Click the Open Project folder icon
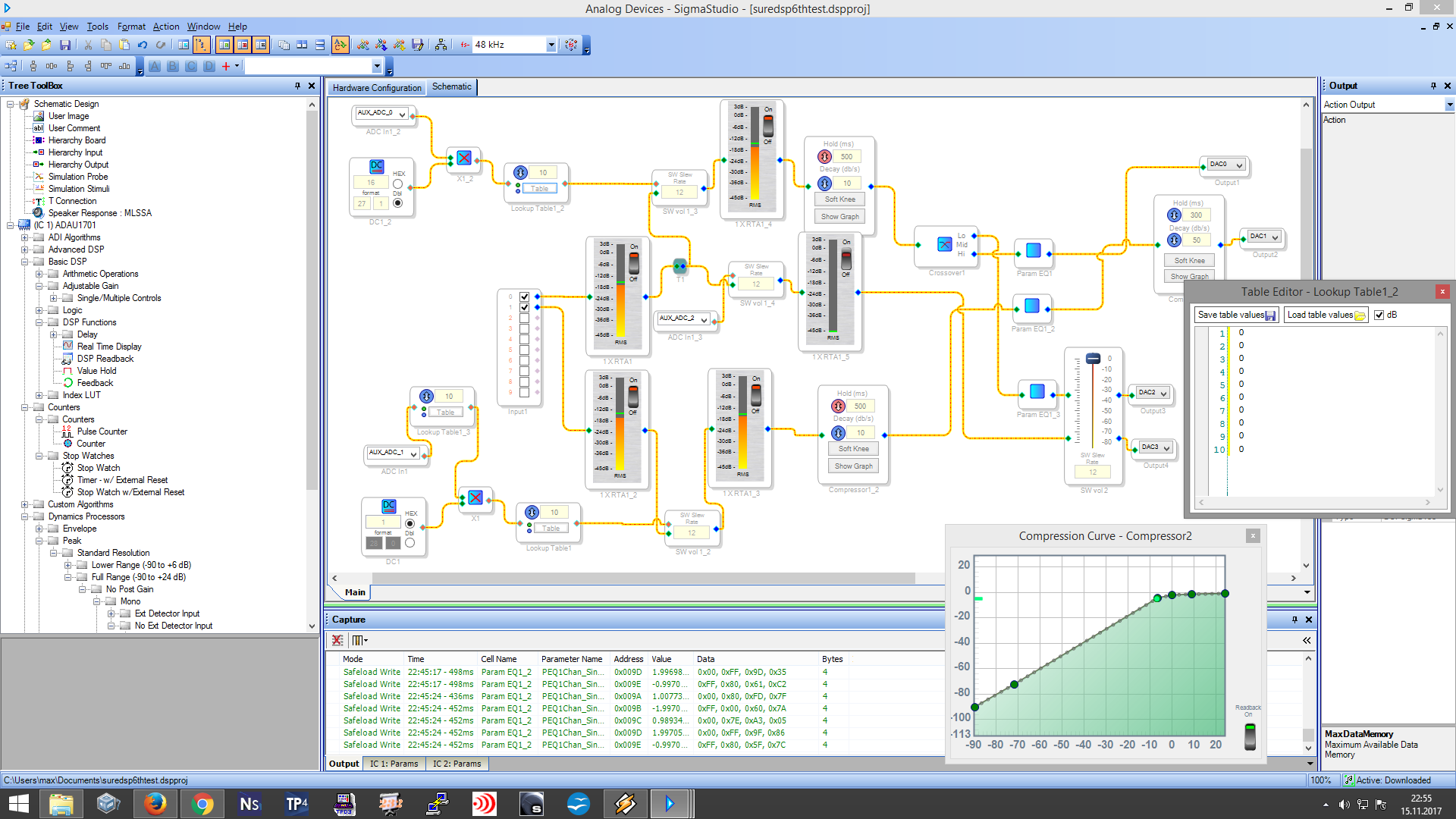Image resolution: width=1456 pixels, height=819 pixels. [x=29, y=45]
